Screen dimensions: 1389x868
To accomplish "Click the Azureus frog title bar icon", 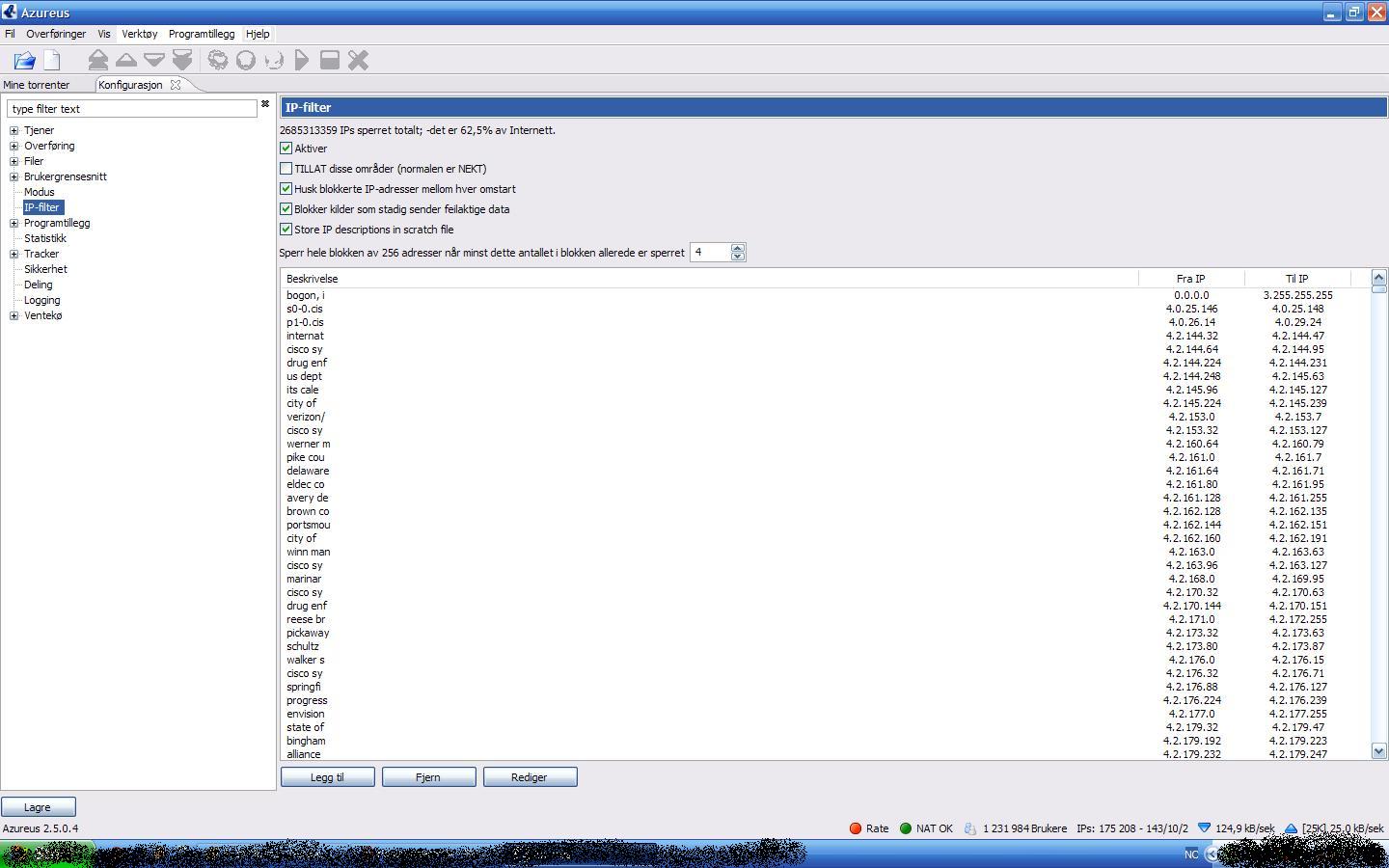I will (10, 13).
